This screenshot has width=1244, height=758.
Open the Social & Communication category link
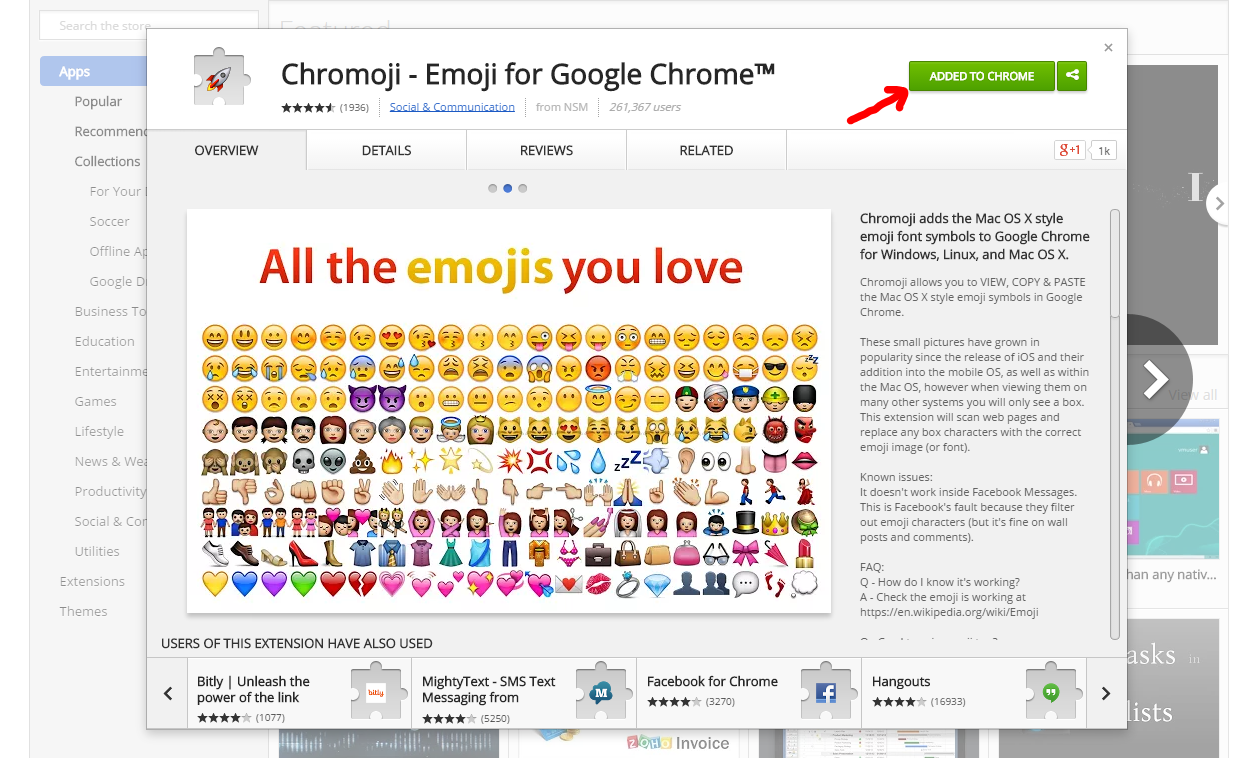pos(452,107)
